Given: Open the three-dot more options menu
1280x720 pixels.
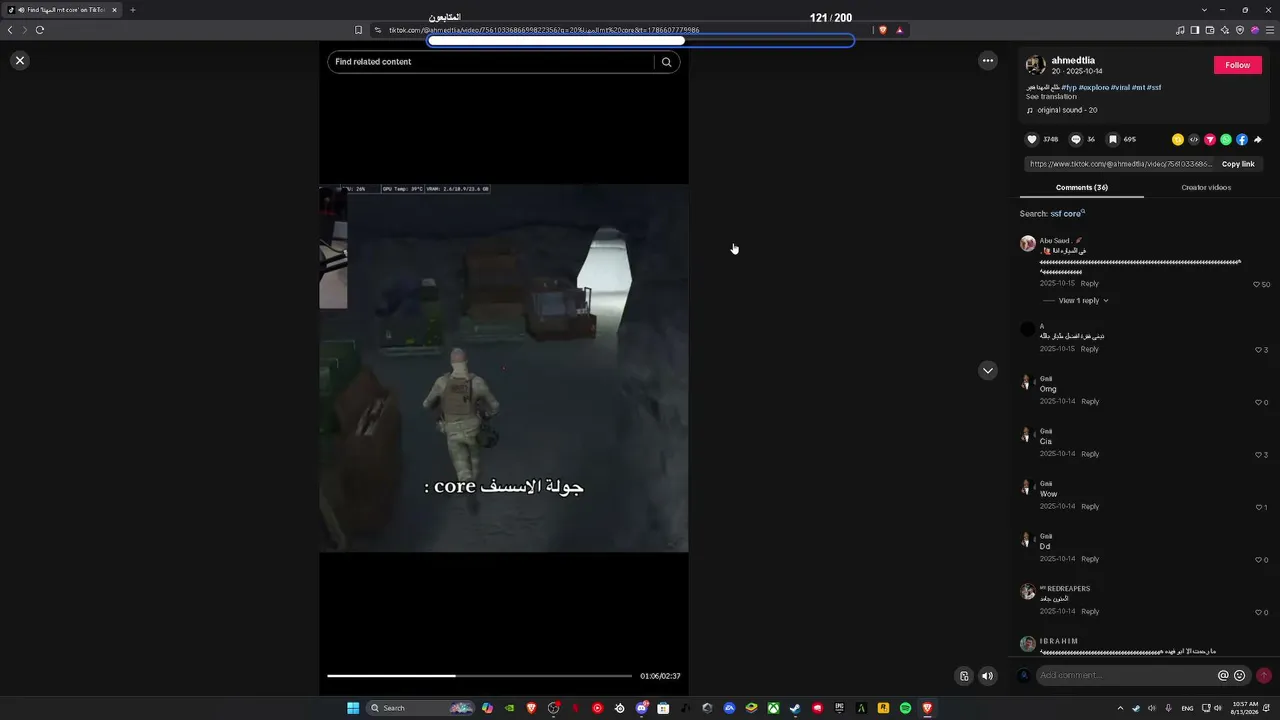Looking at the screenshot, I should (x=988, y=61).
